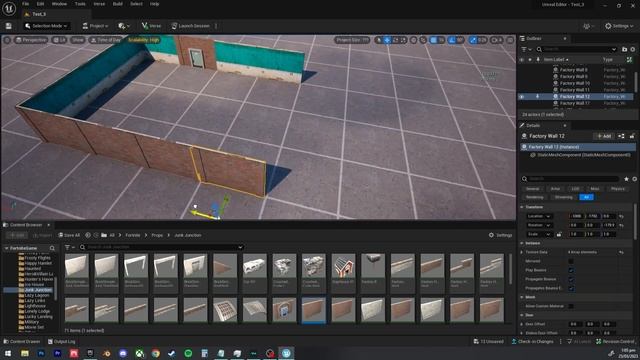The height and width of the screenshot is (360, 640).
Task: Toggle the Propagate Bounce checkbox
Action: (571, 279)
